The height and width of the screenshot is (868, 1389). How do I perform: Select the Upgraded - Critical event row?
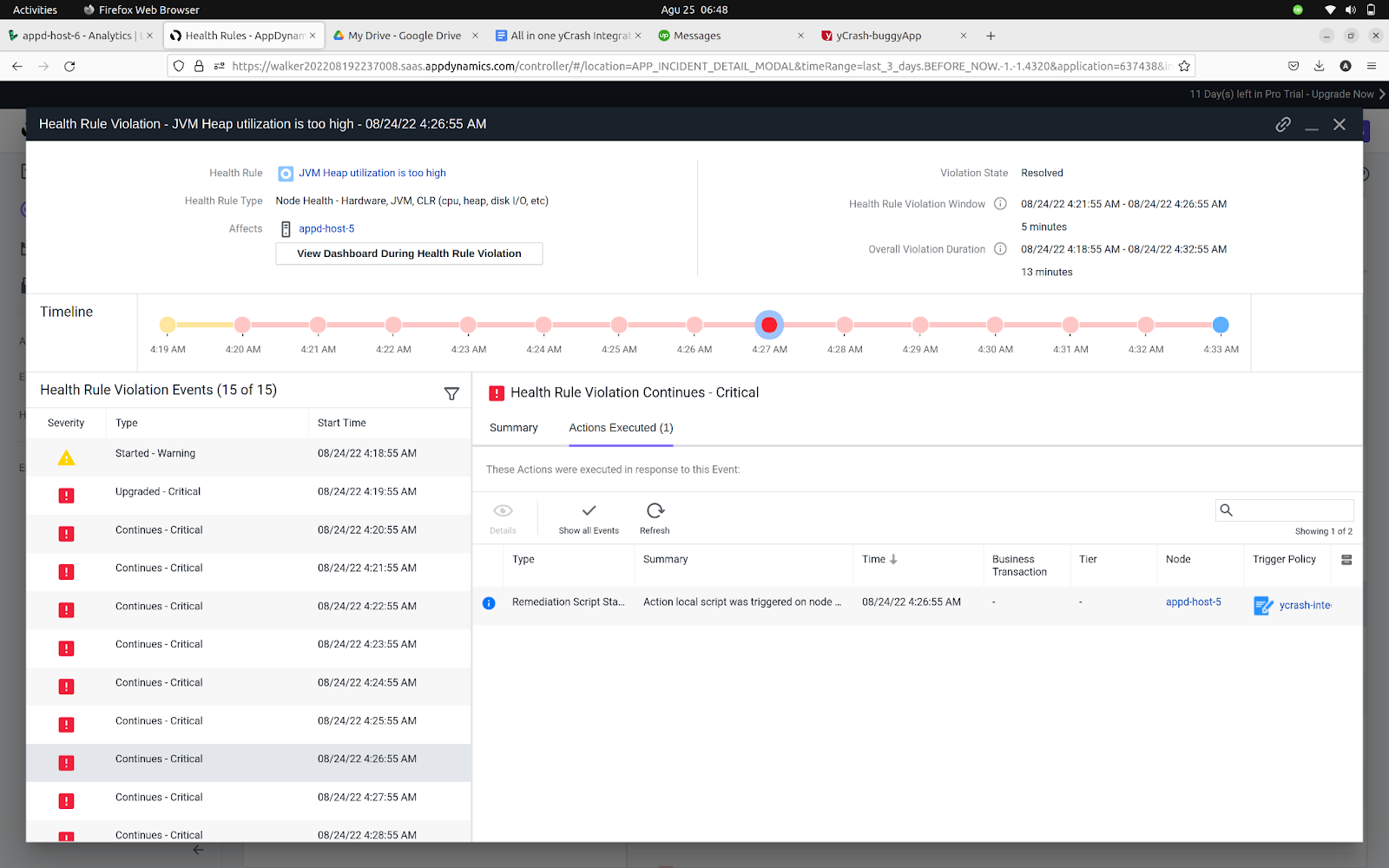coord(248,496)
